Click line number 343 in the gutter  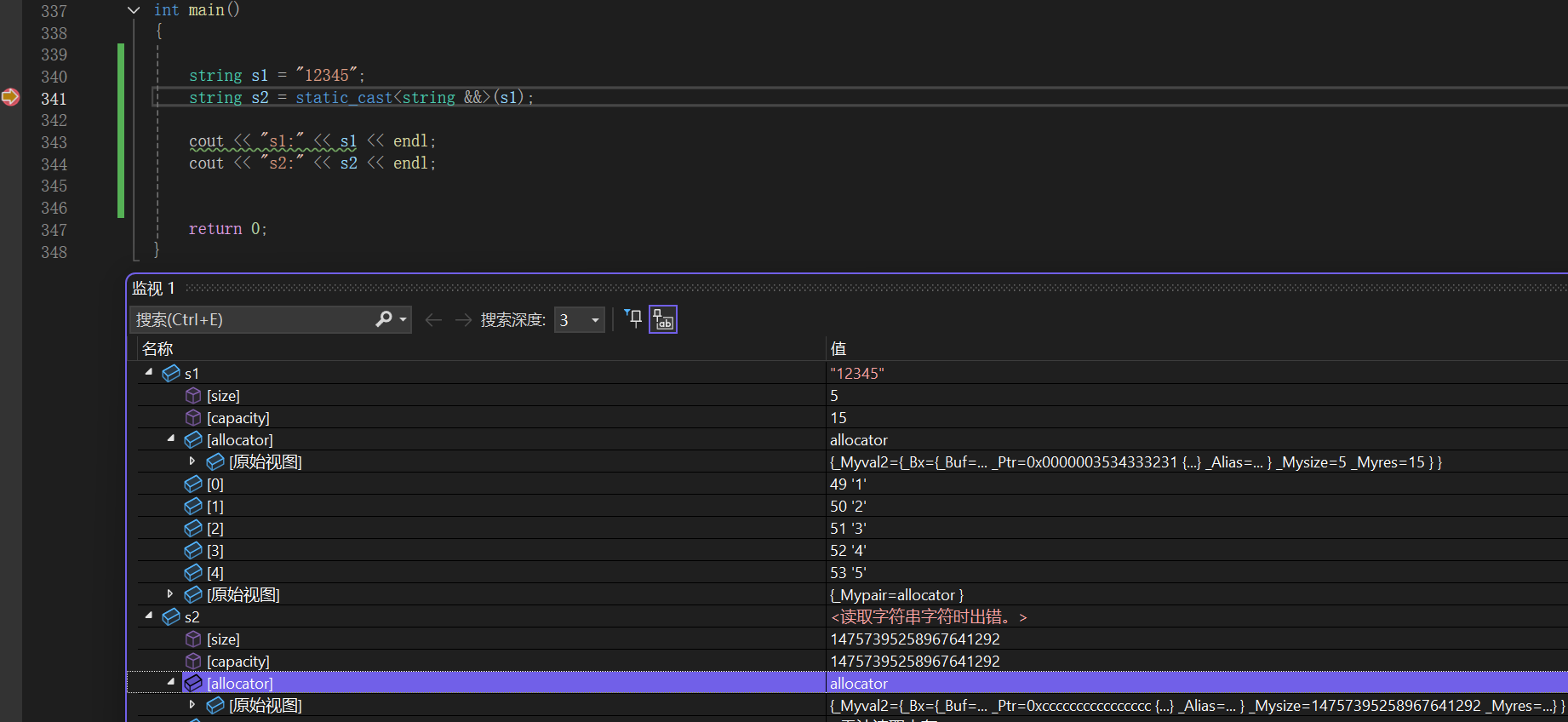pyautogui.click(x=54, y=142)
